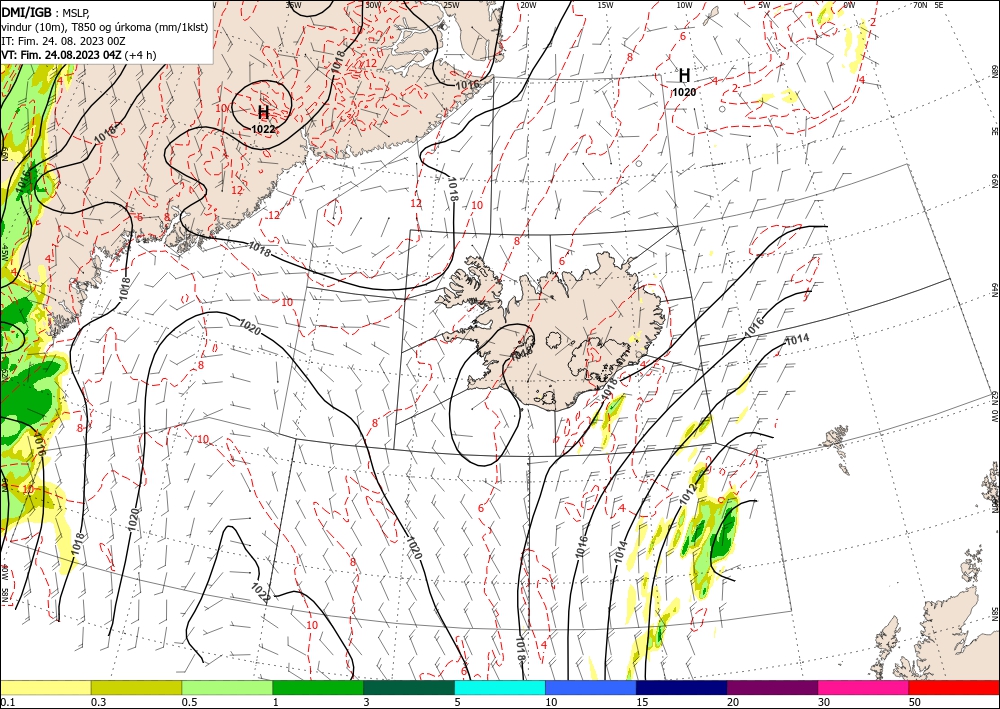
Task: Click the pale yellow 0.1–0.3 legend swatch
Action: click(x=45, y=687)
